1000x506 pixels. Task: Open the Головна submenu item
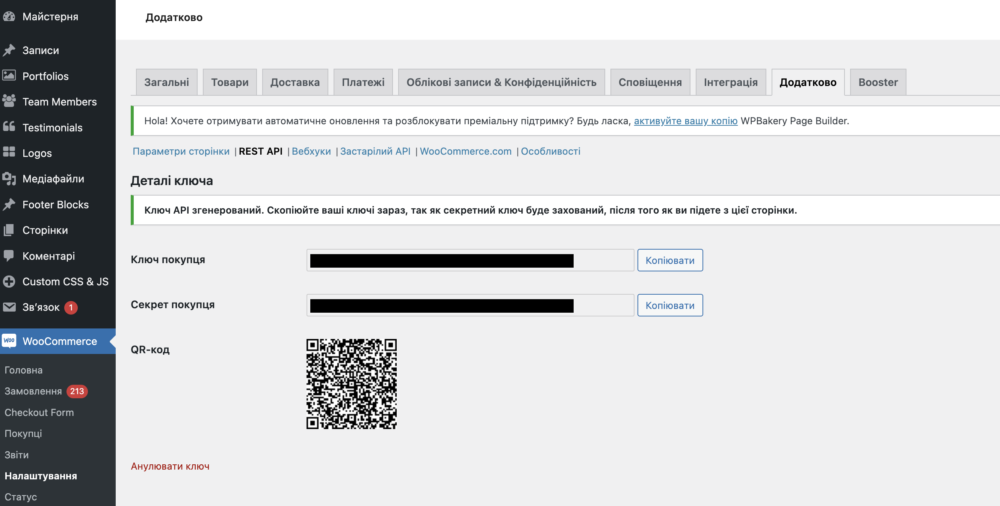pos(24,370)
